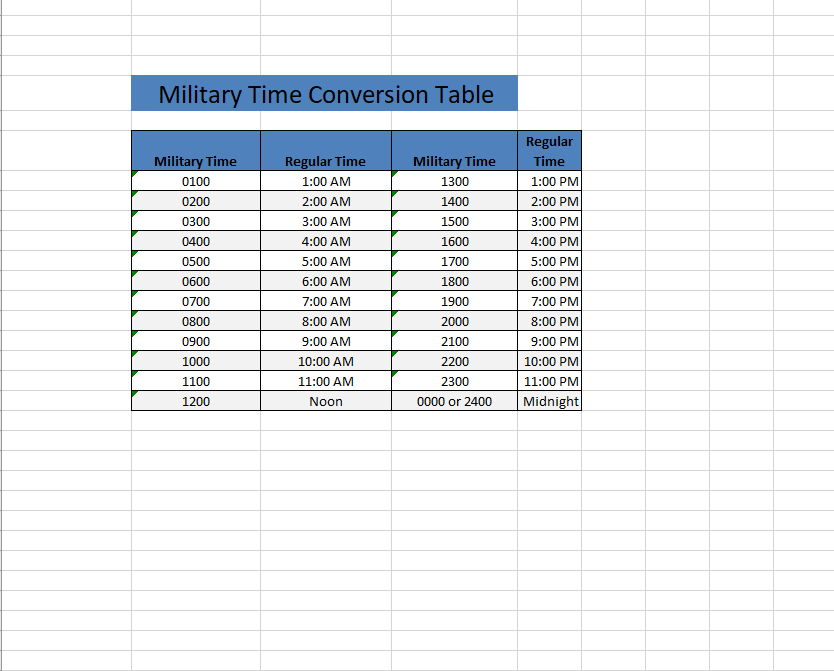Click the 0800 cell

pos(196,321)
